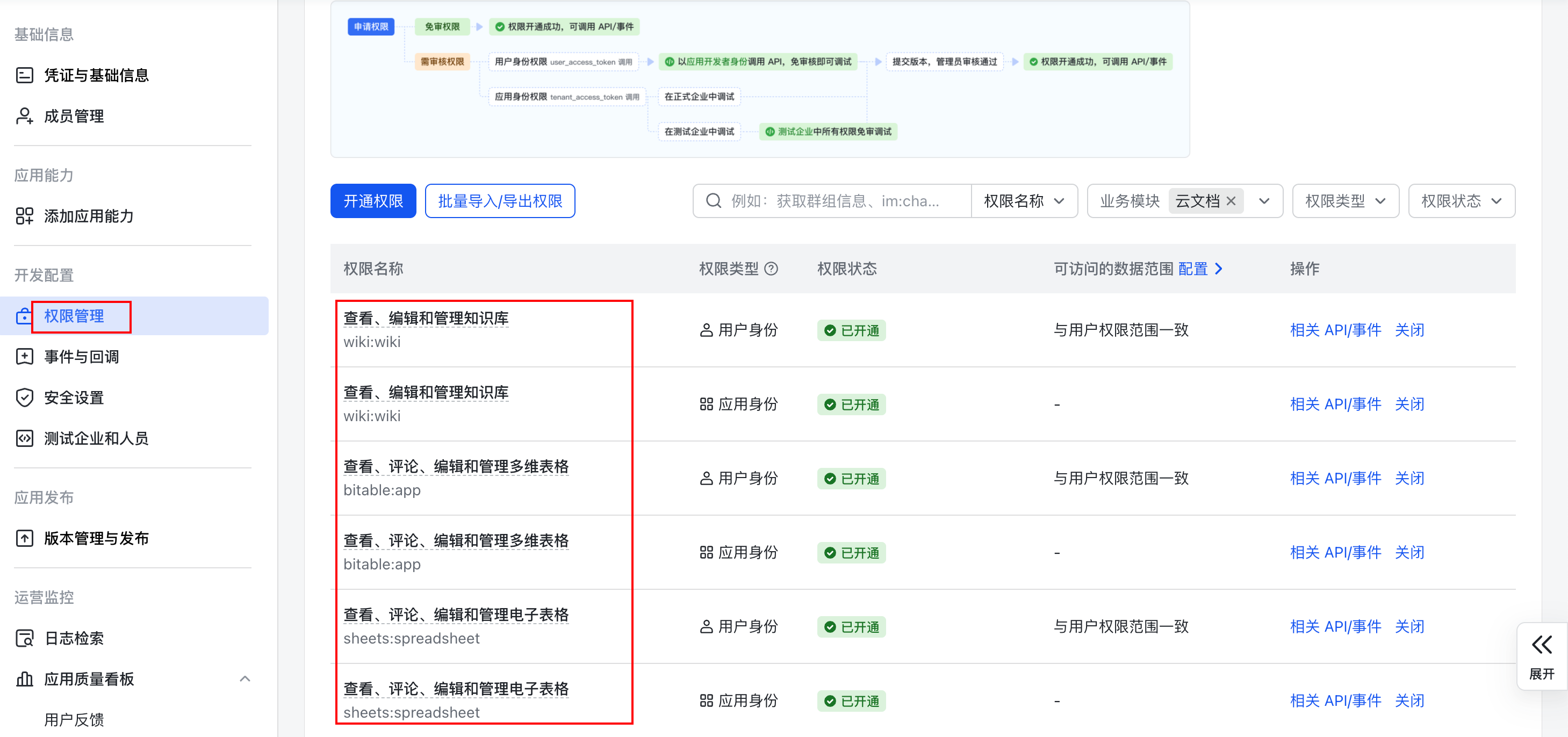Collapse the 应用质量看板 section chevron

pos(244,678)
